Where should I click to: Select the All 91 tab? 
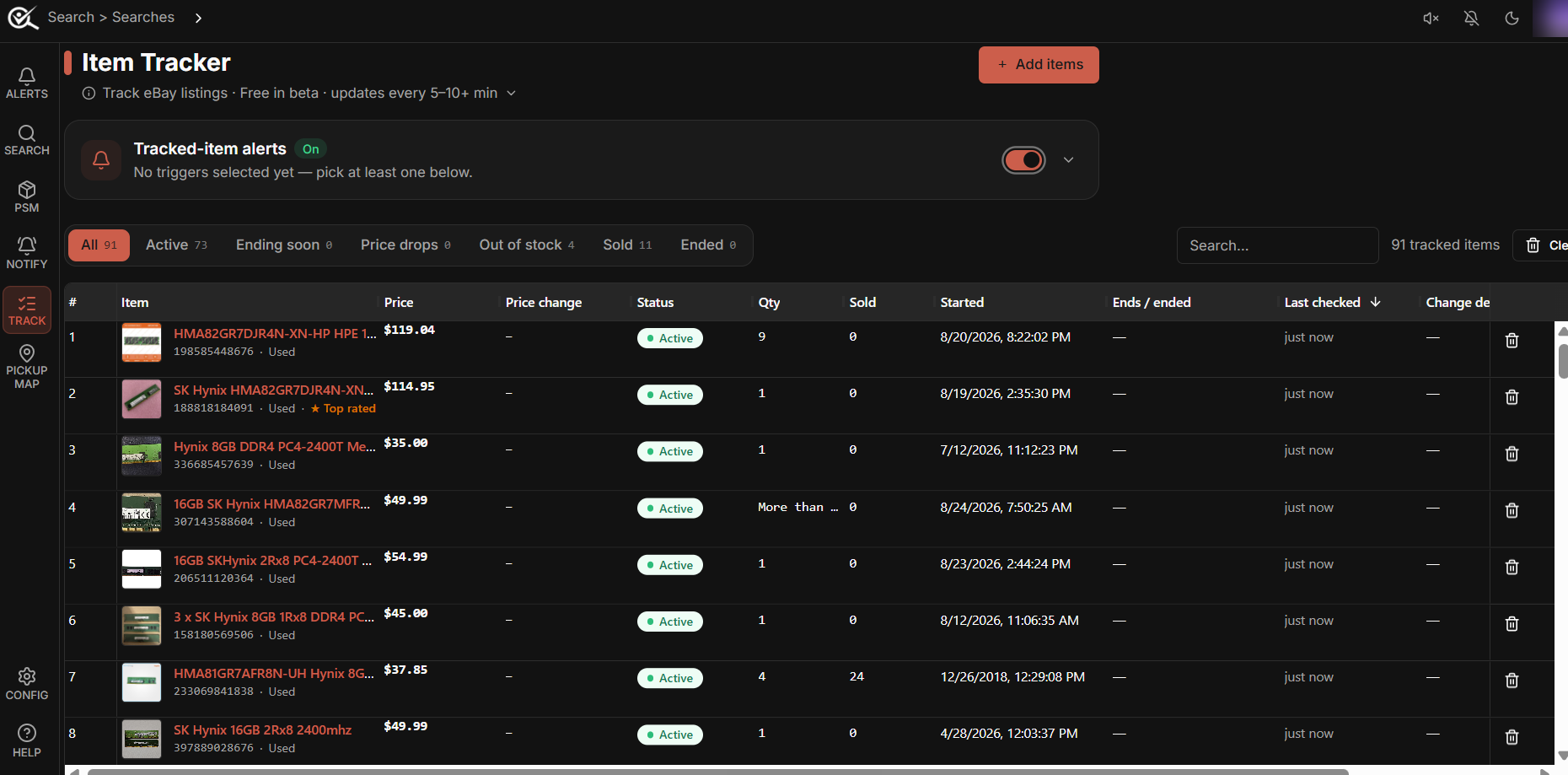click(x=99, y=245)
